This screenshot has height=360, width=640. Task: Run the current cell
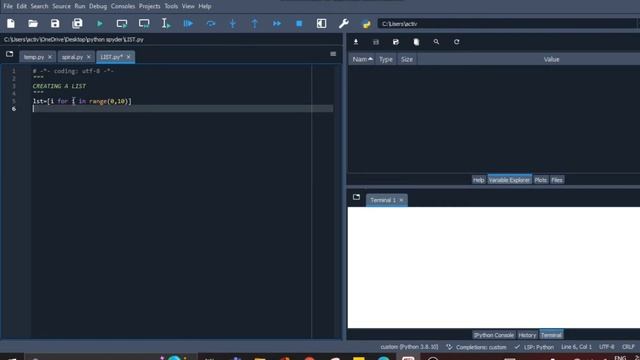pyautogui.click(x=122, y=24)
